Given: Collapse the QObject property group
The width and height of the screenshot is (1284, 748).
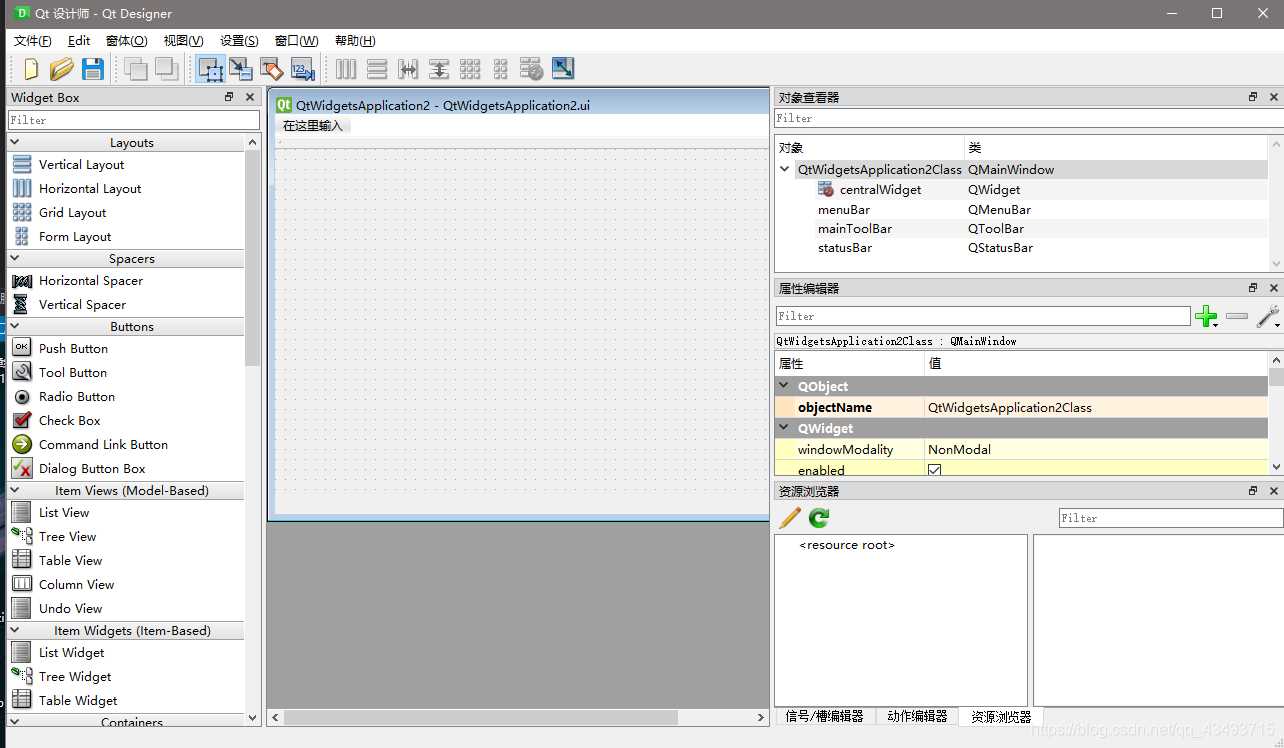Looking at the screenshot, I should click(783, 386).
